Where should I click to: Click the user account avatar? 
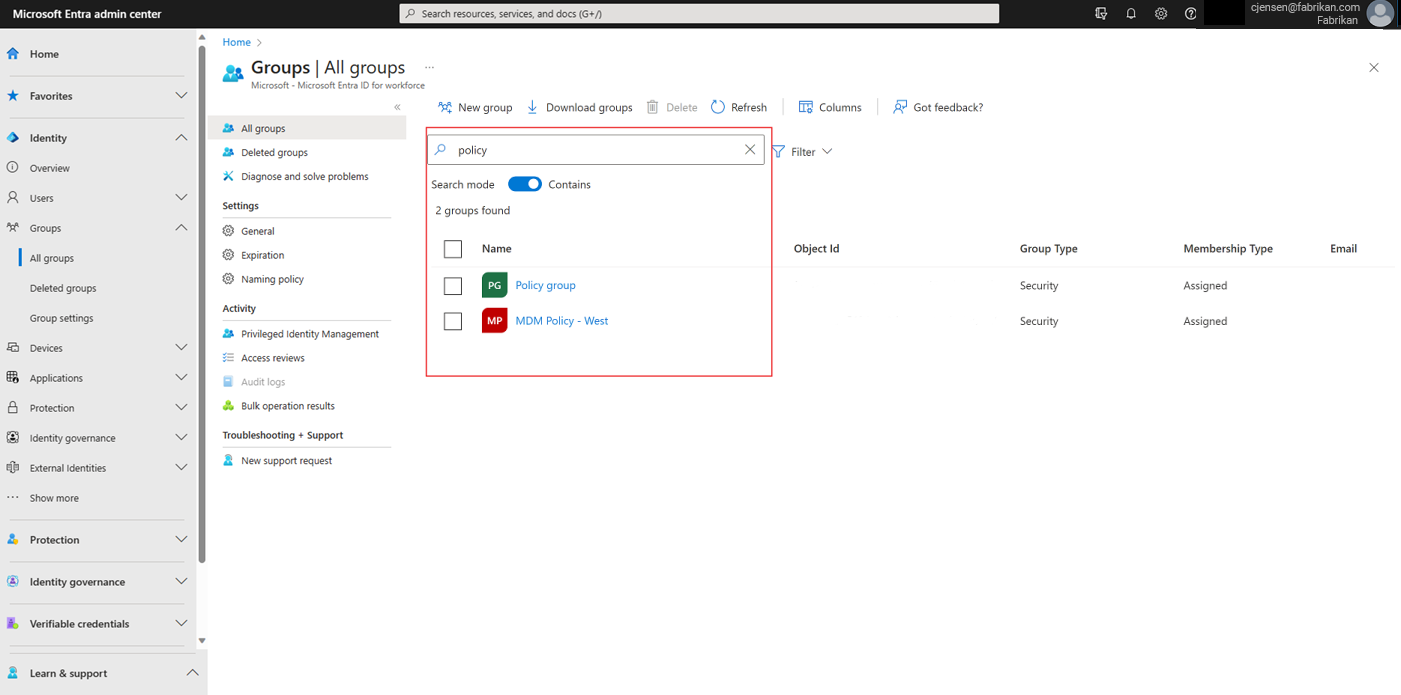[x=1380, y=14]
